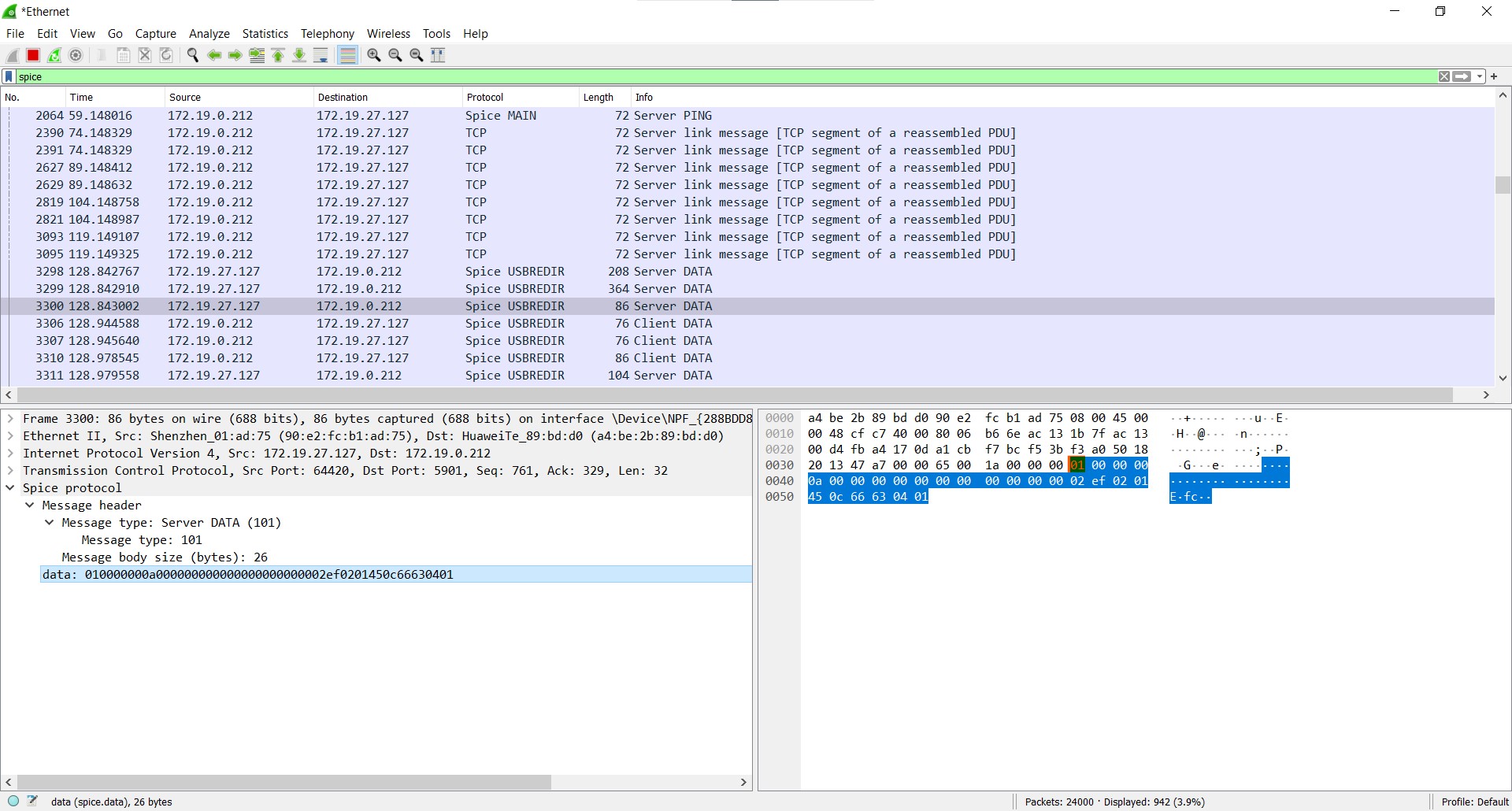Expand the Ethernet II details

[x=10, y=436]
